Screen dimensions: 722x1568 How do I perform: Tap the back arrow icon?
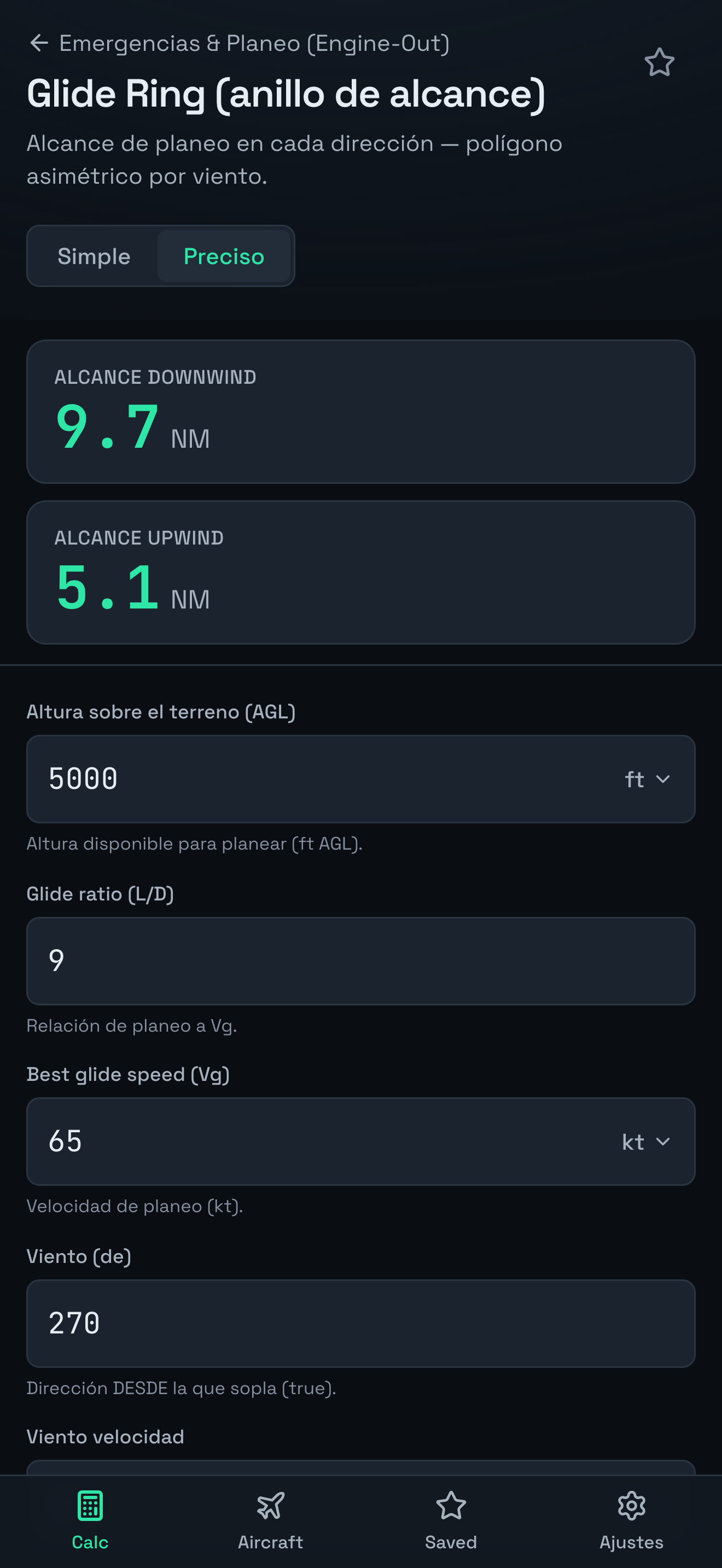tap(39, 43)
